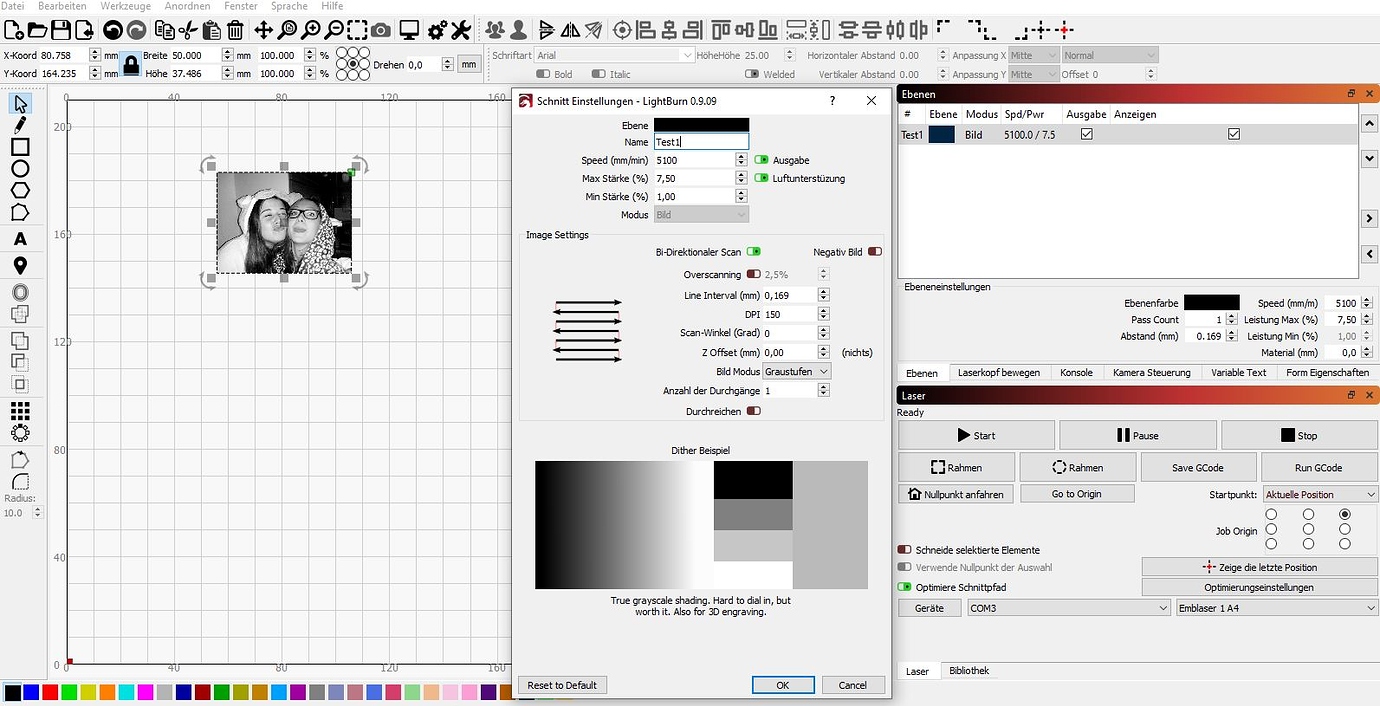Click inside the Name field showing Test1
This screenshot has width=1380, height=706.
(x=700, y=141)
